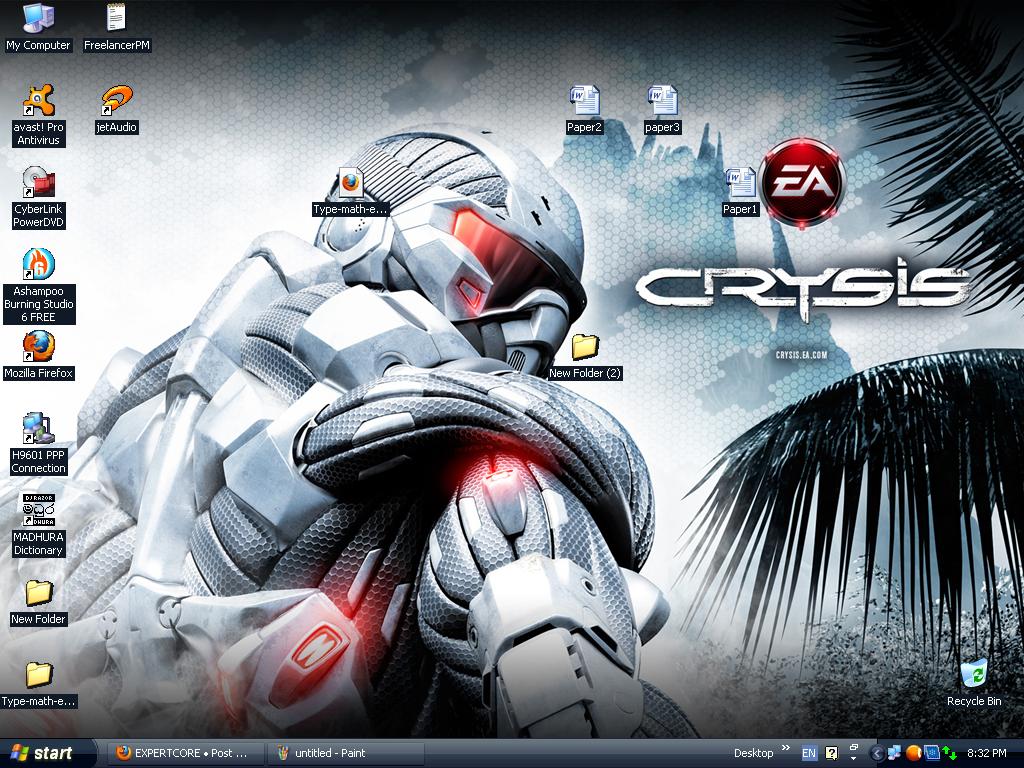Switch to the EXPERTCORE Firefox taskbar window
1024x768 pixels.
coord(183,753)
